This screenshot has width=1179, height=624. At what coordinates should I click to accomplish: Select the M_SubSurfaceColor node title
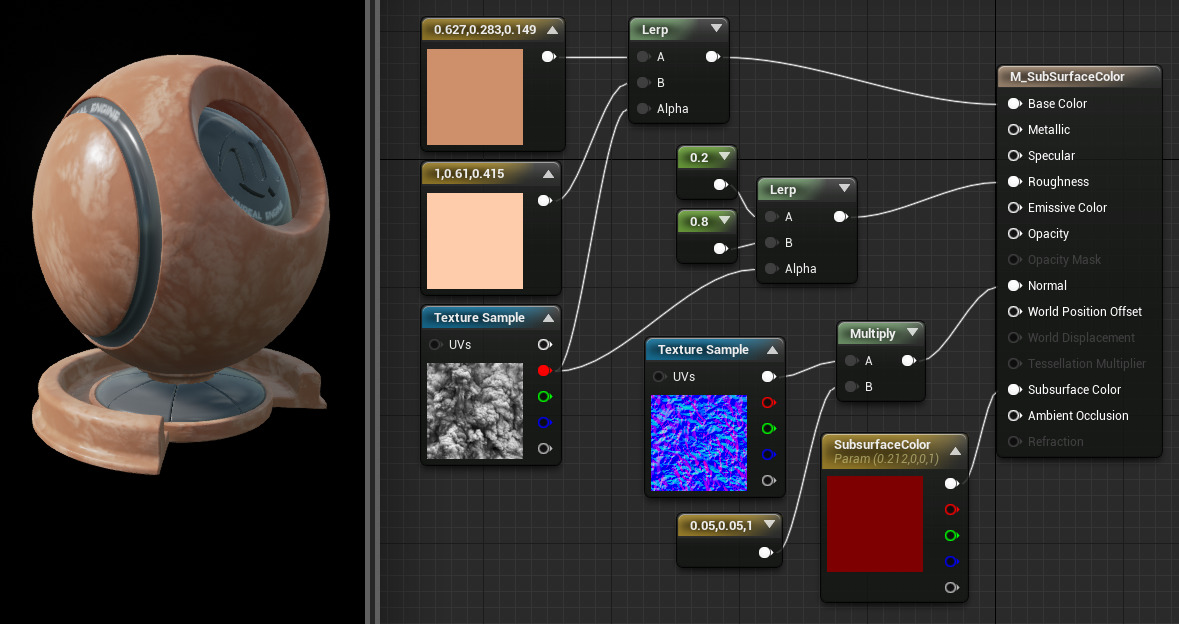(1067, 77)
